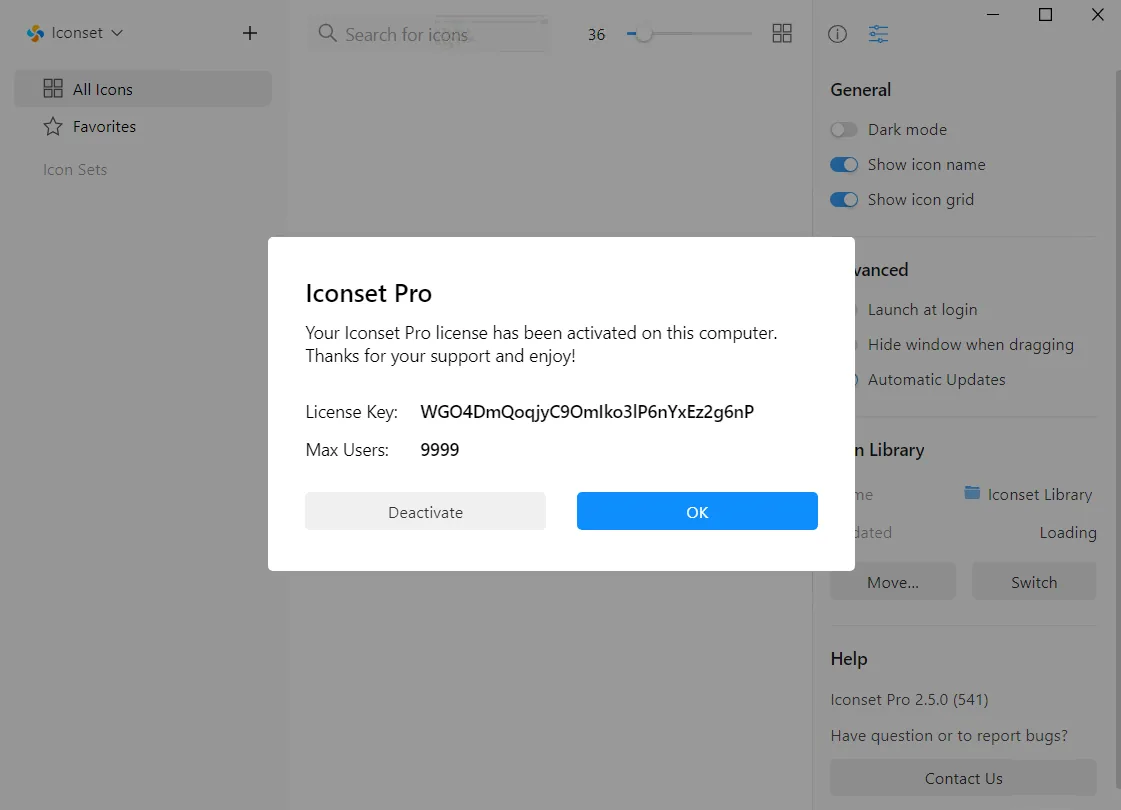Click the settings panel scrollbar
1121x810 pixels.
[x=1117, y=429]
